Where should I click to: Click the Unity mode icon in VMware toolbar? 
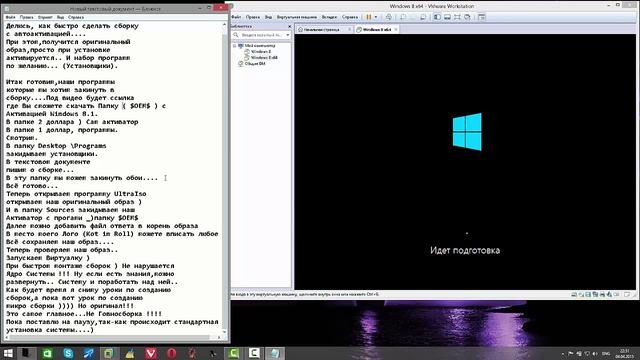[x=467, y=17]
